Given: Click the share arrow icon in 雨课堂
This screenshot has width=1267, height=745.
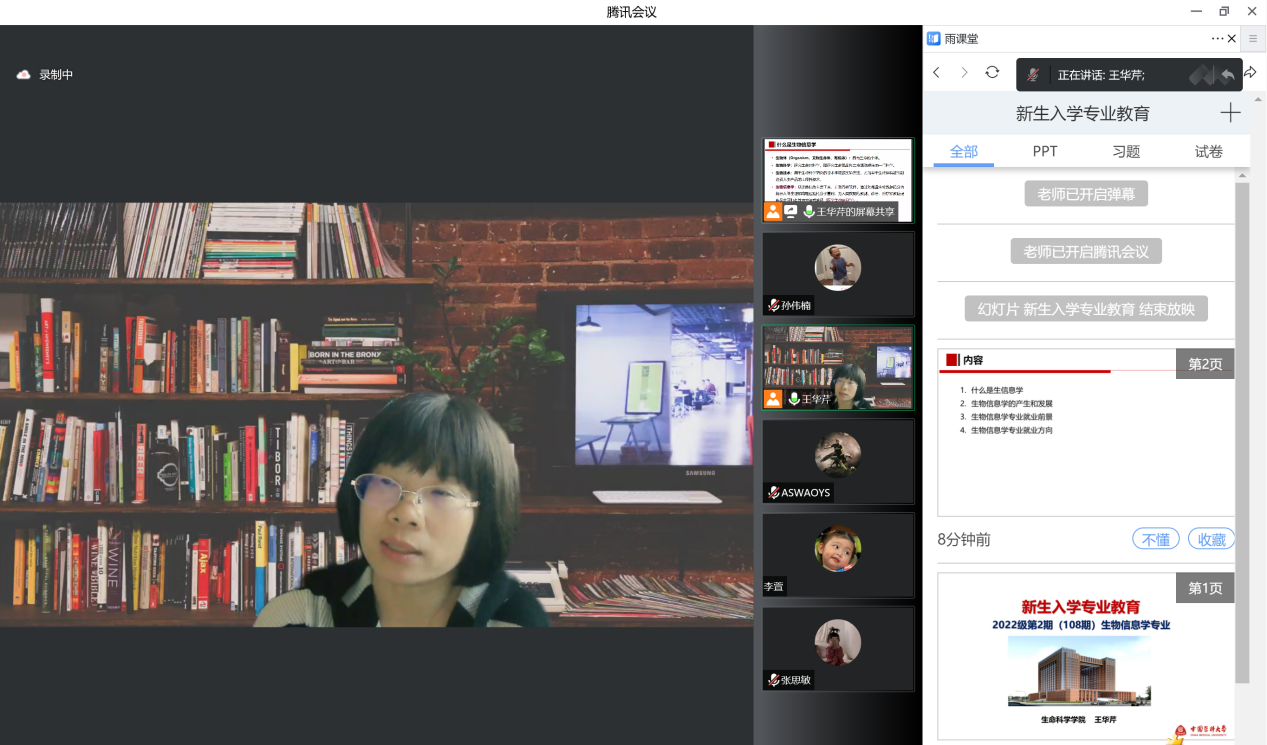Looking at the screenshot, I should 1250,73.
